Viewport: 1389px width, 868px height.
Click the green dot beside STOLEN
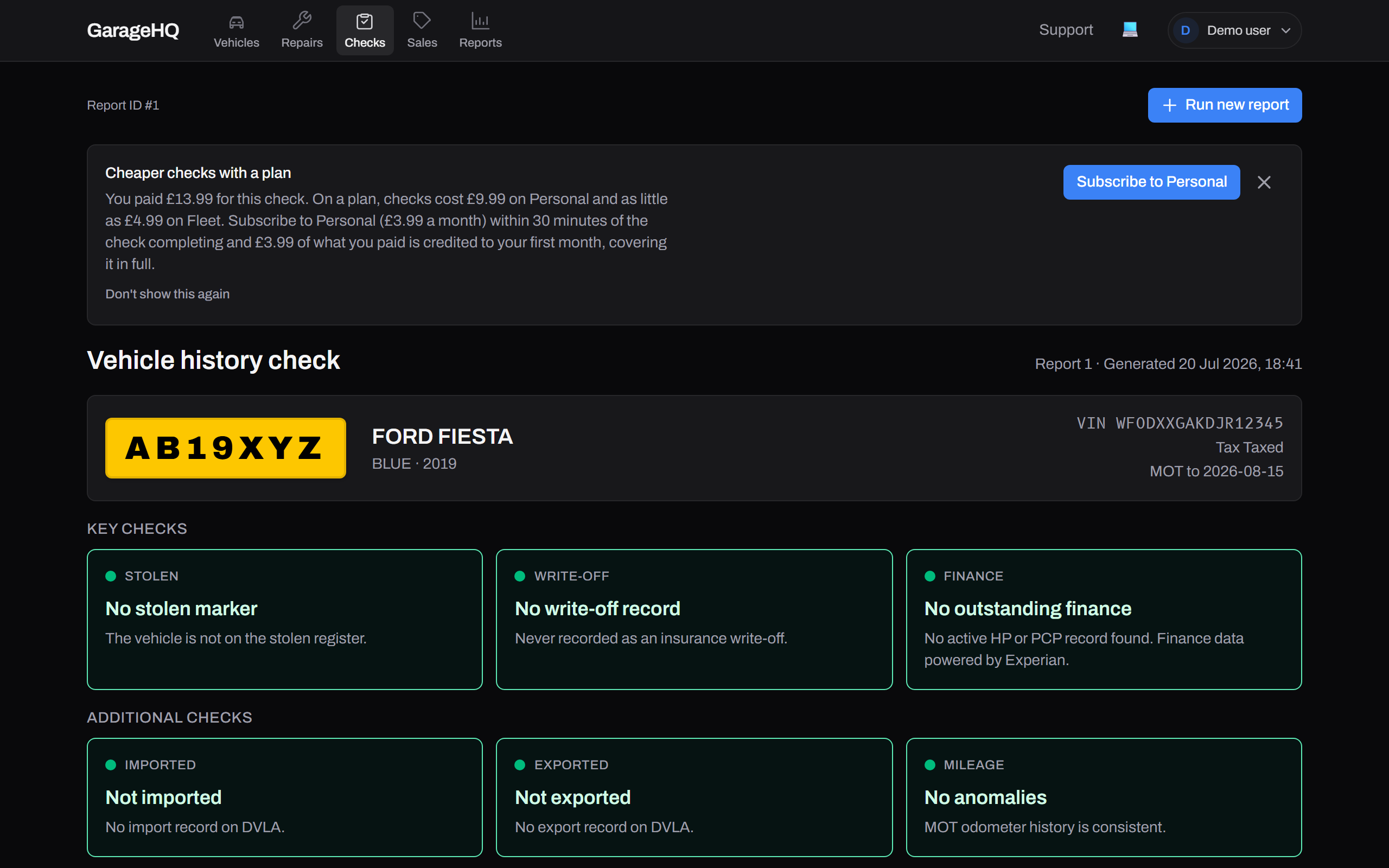111,576
